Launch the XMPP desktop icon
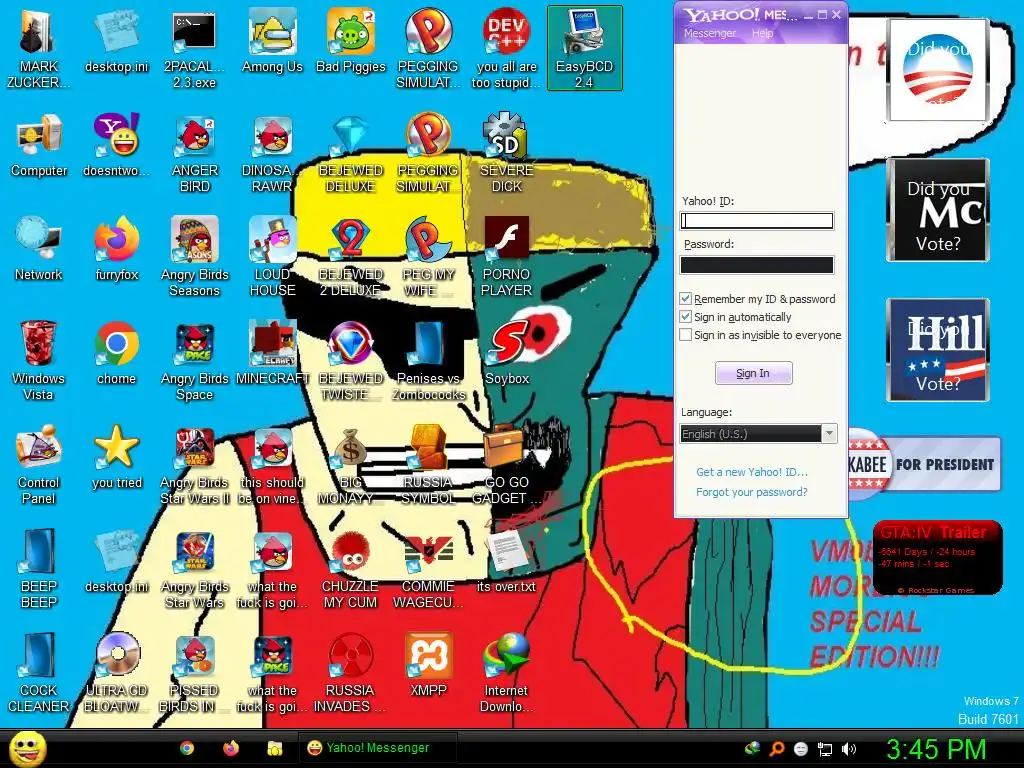 click(x=428, y=665)
